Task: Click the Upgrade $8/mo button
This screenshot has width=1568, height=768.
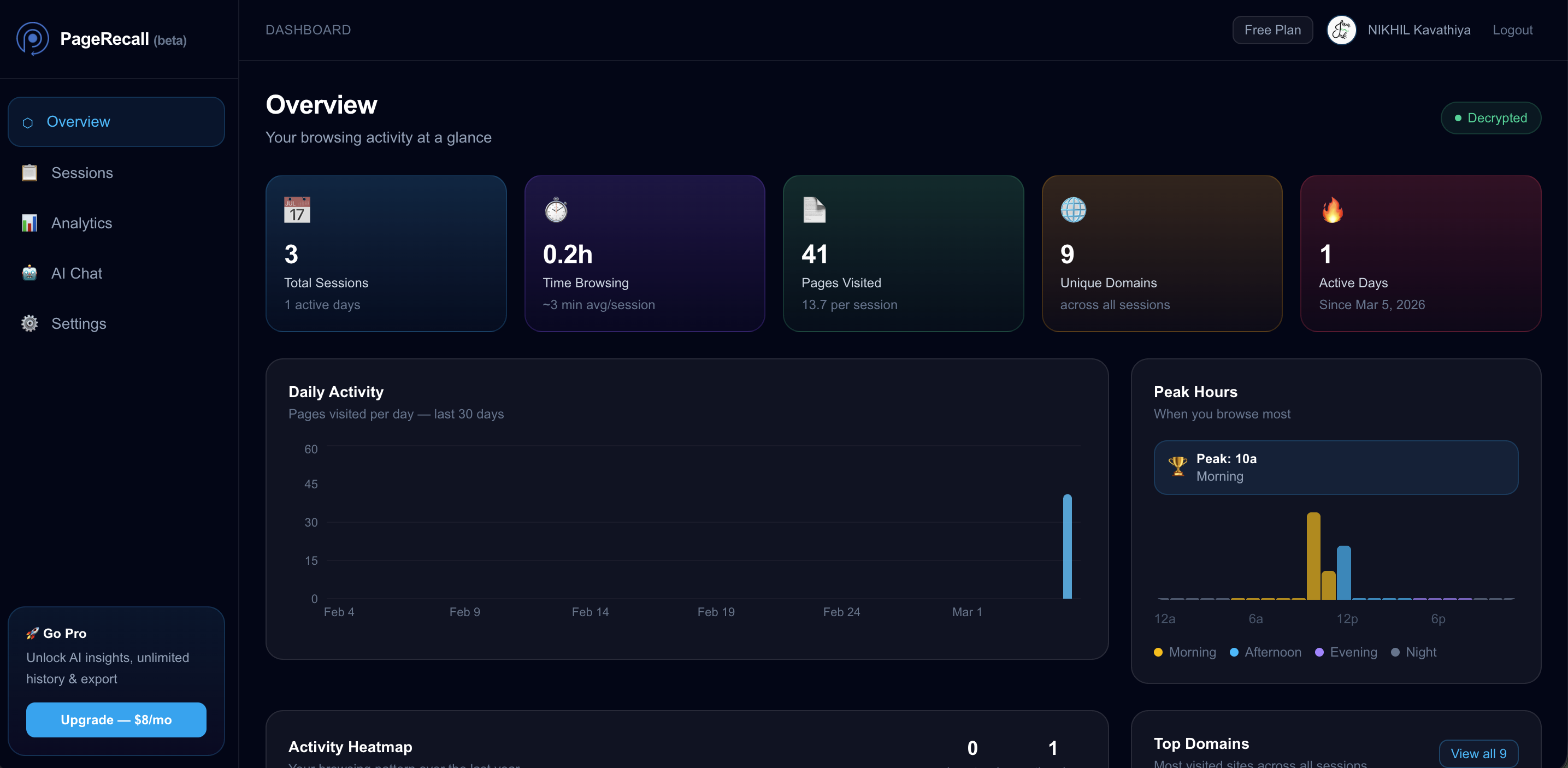Action: coord(116,720)
